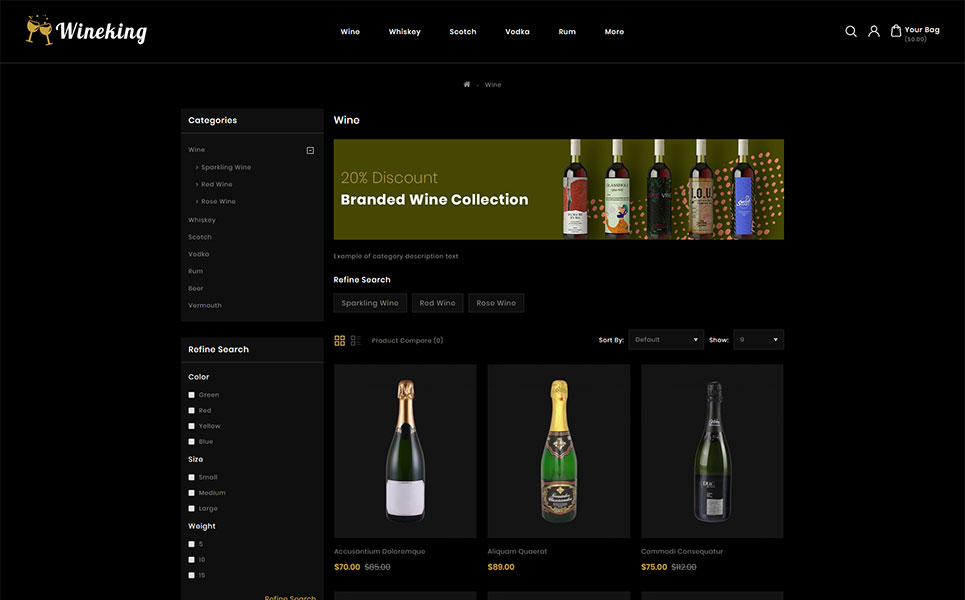Screen dimensions: 965x600
Task: Check the Red color filter
Action: tap(191, 410)
